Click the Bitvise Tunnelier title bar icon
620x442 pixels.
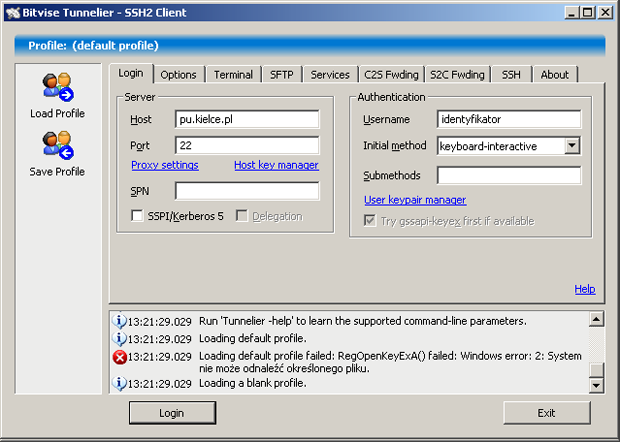(x=12, y=12)
